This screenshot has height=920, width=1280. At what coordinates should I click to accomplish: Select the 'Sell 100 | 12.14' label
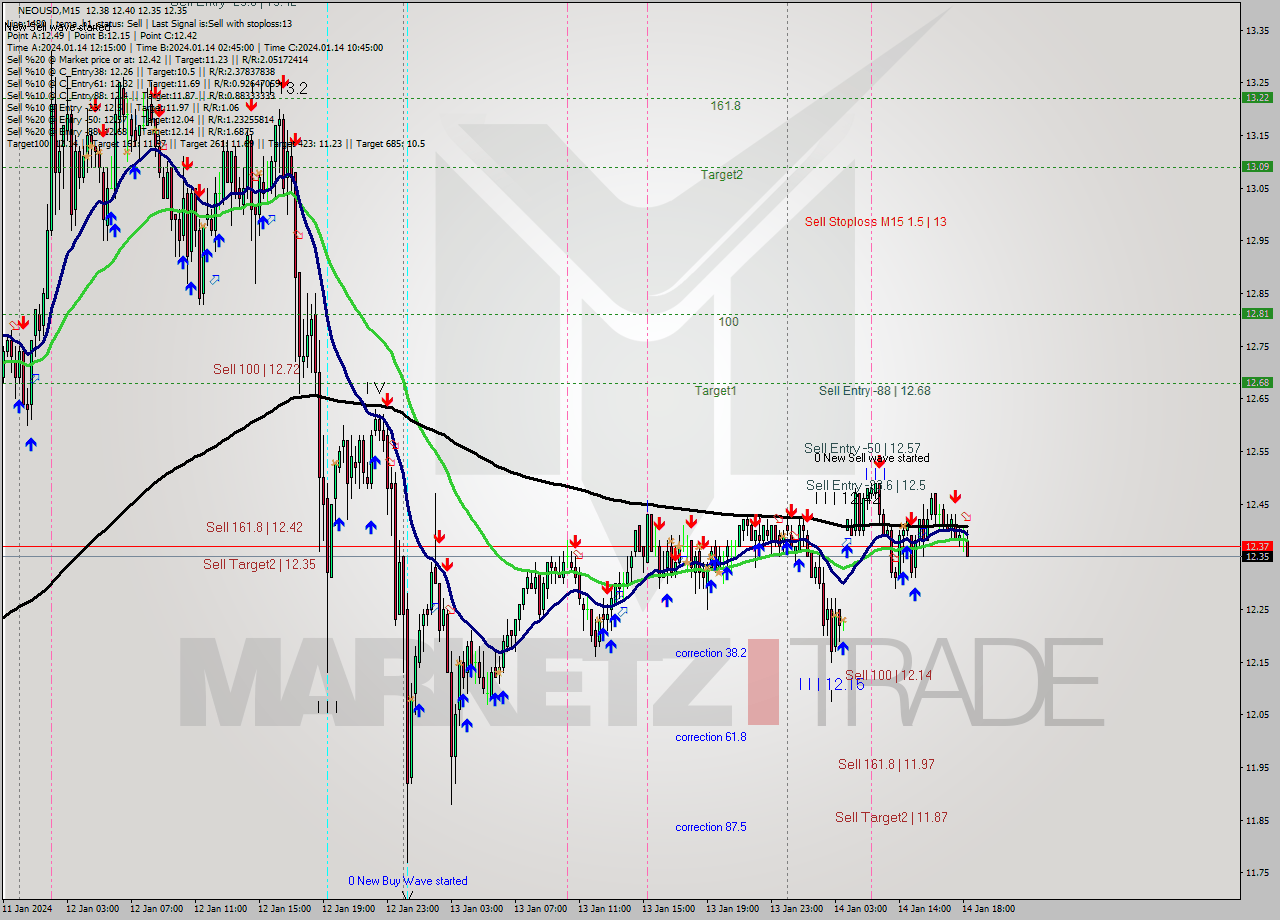888,676
